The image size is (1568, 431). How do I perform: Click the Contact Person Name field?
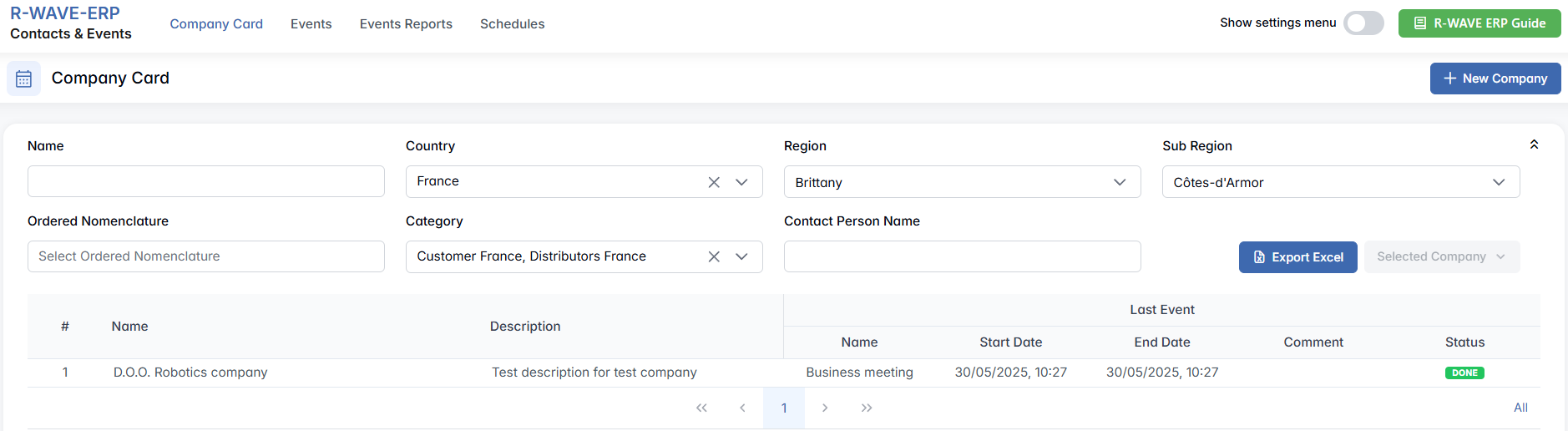pyautogui.click(x=962, y=256)
